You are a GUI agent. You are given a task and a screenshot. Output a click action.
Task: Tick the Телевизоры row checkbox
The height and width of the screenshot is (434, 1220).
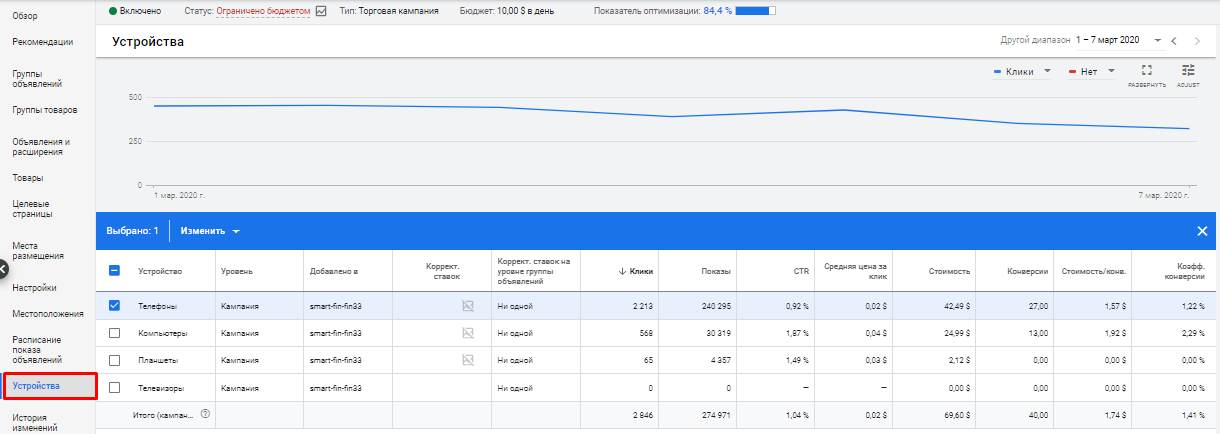coord(114,387)
